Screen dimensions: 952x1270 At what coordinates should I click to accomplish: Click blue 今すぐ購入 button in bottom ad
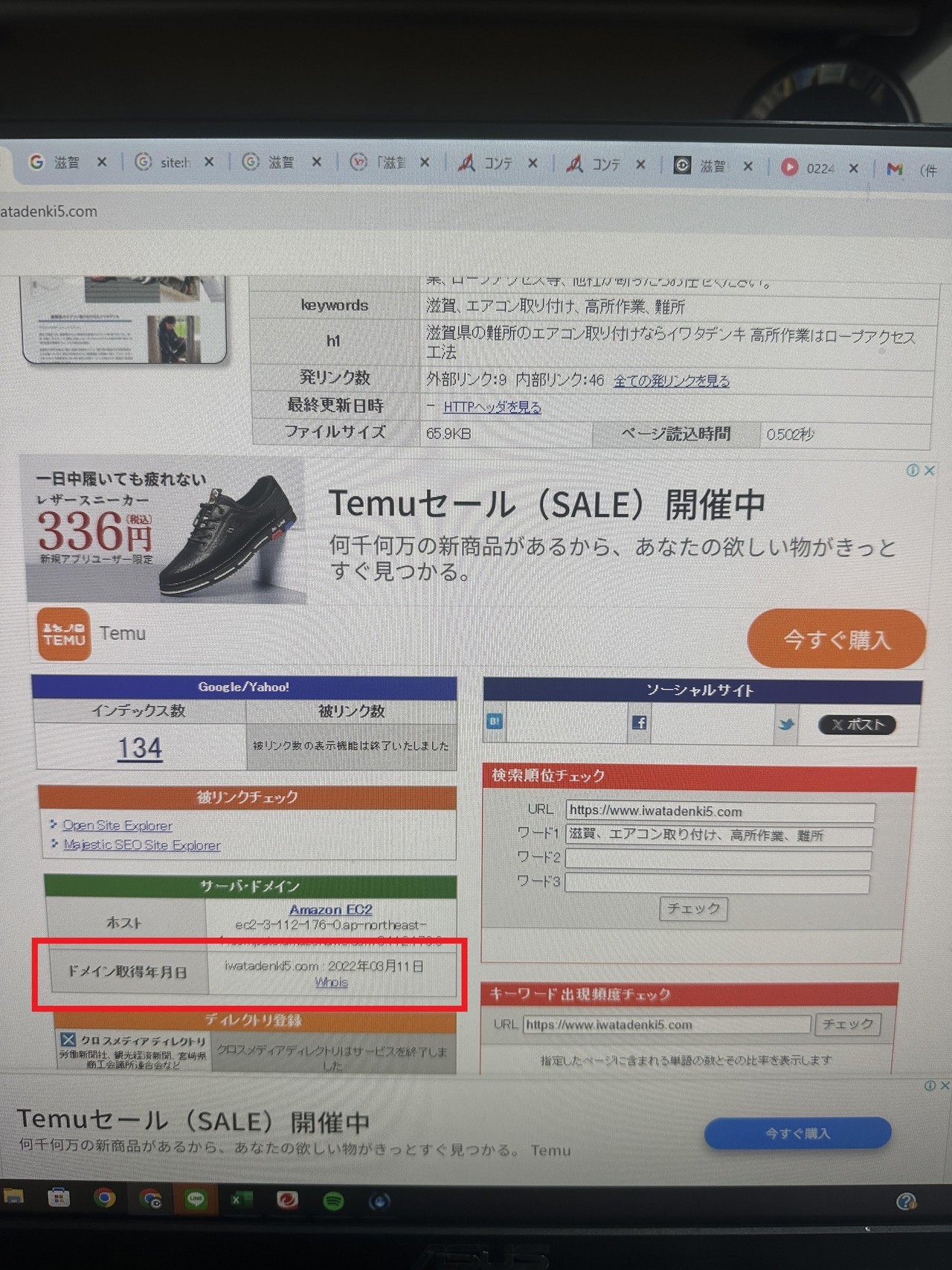797,1133
